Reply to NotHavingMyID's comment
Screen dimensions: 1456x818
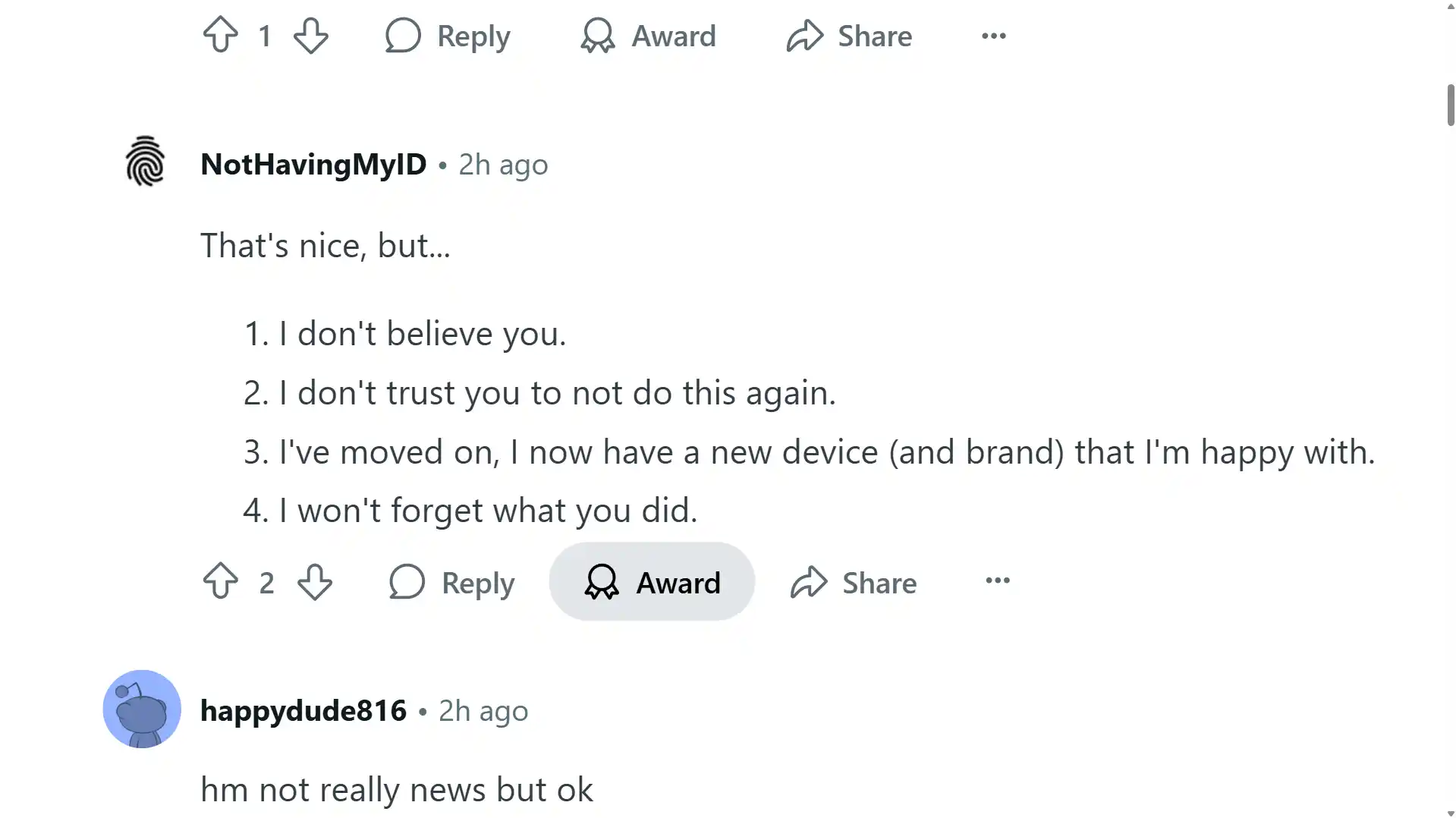click(x=452, y=582)
